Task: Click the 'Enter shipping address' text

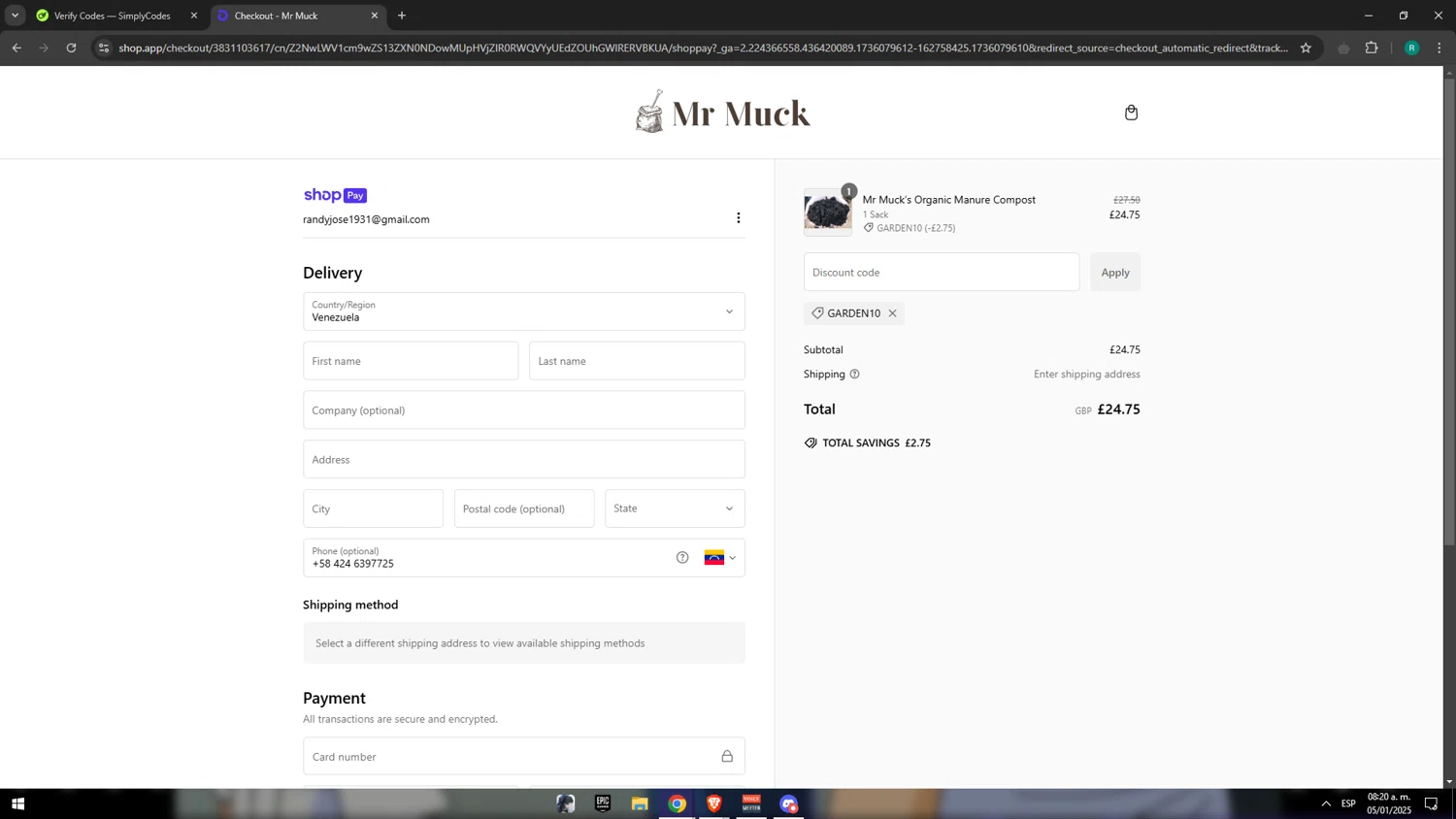Action: [1086, 375]
